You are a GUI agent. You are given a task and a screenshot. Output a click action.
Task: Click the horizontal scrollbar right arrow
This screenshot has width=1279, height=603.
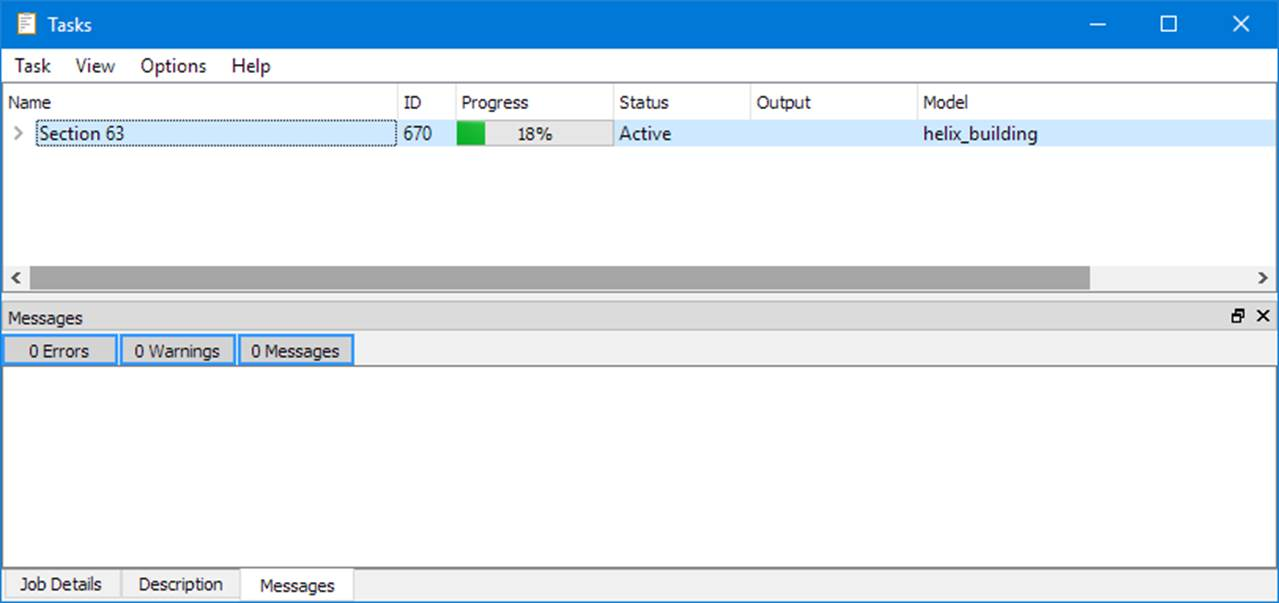coord(1263,278)
